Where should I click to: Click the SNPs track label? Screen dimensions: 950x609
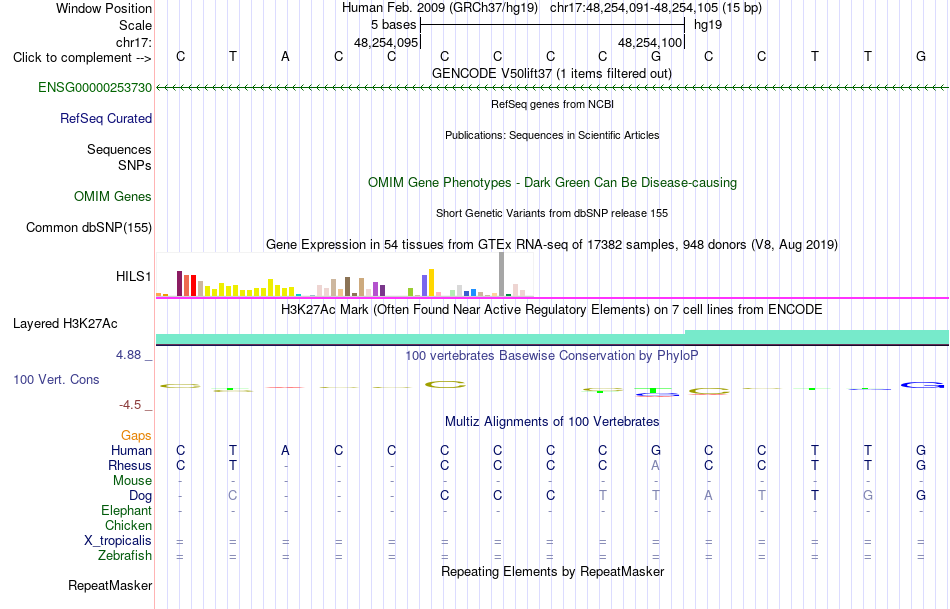tap(135, 165)
